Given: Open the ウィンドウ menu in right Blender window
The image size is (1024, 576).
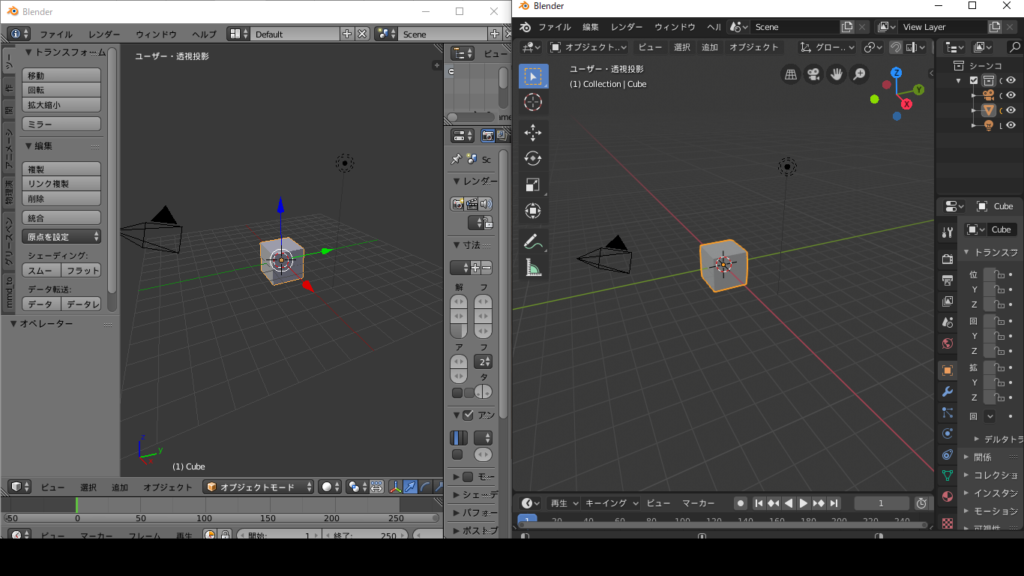Looking at the screenshot, I should [674, 27].
